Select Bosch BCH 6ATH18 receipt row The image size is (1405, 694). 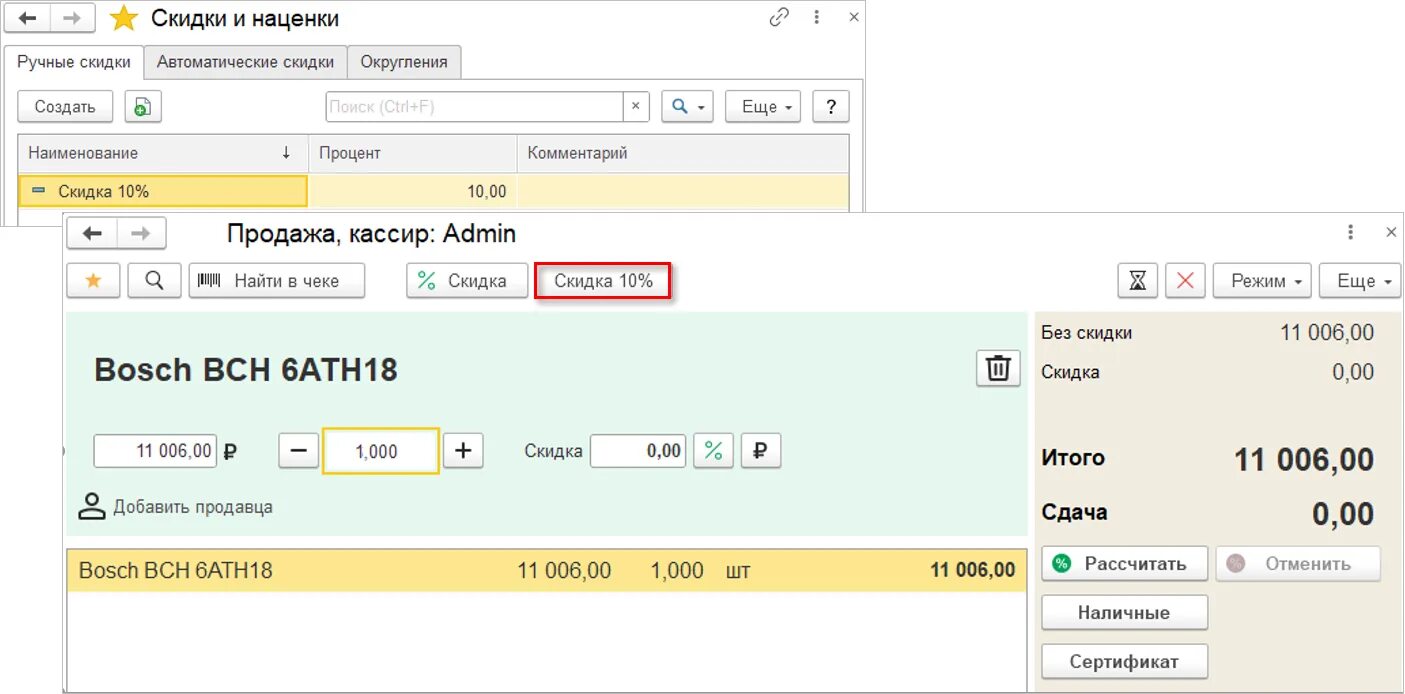547,570
